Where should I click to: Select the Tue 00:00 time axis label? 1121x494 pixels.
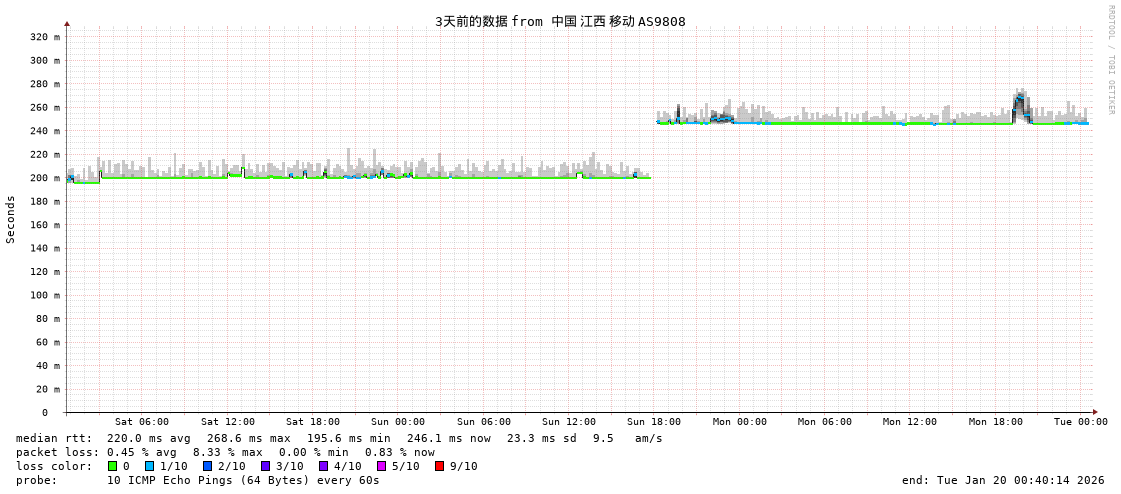pos(1080,422)
